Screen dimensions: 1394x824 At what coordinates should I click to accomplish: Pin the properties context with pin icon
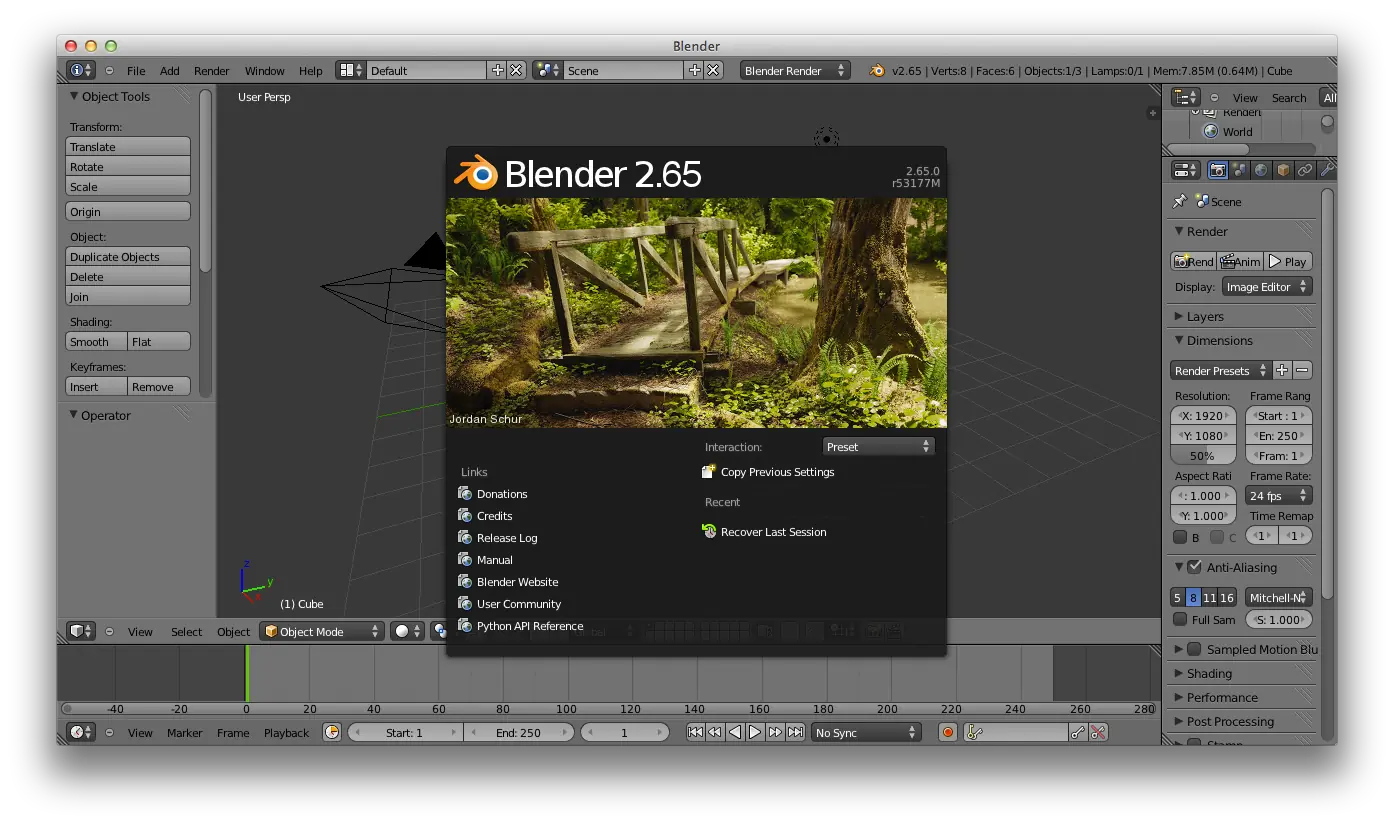coord(1180,201)
